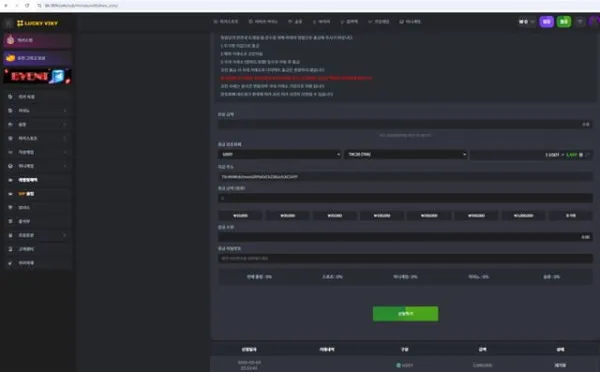Click the purple button in top header

[546, 22]
